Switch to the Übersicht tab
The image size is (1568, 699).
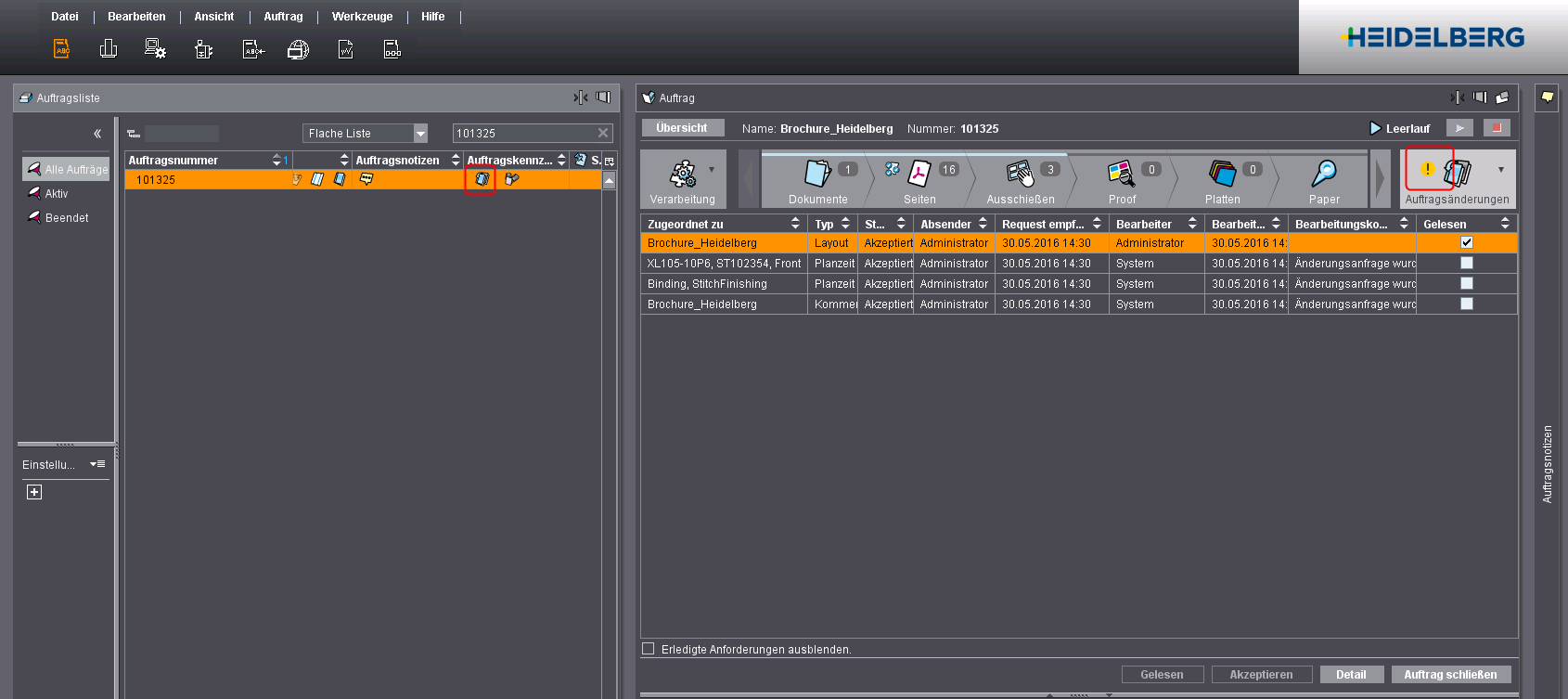pos(682,128)
